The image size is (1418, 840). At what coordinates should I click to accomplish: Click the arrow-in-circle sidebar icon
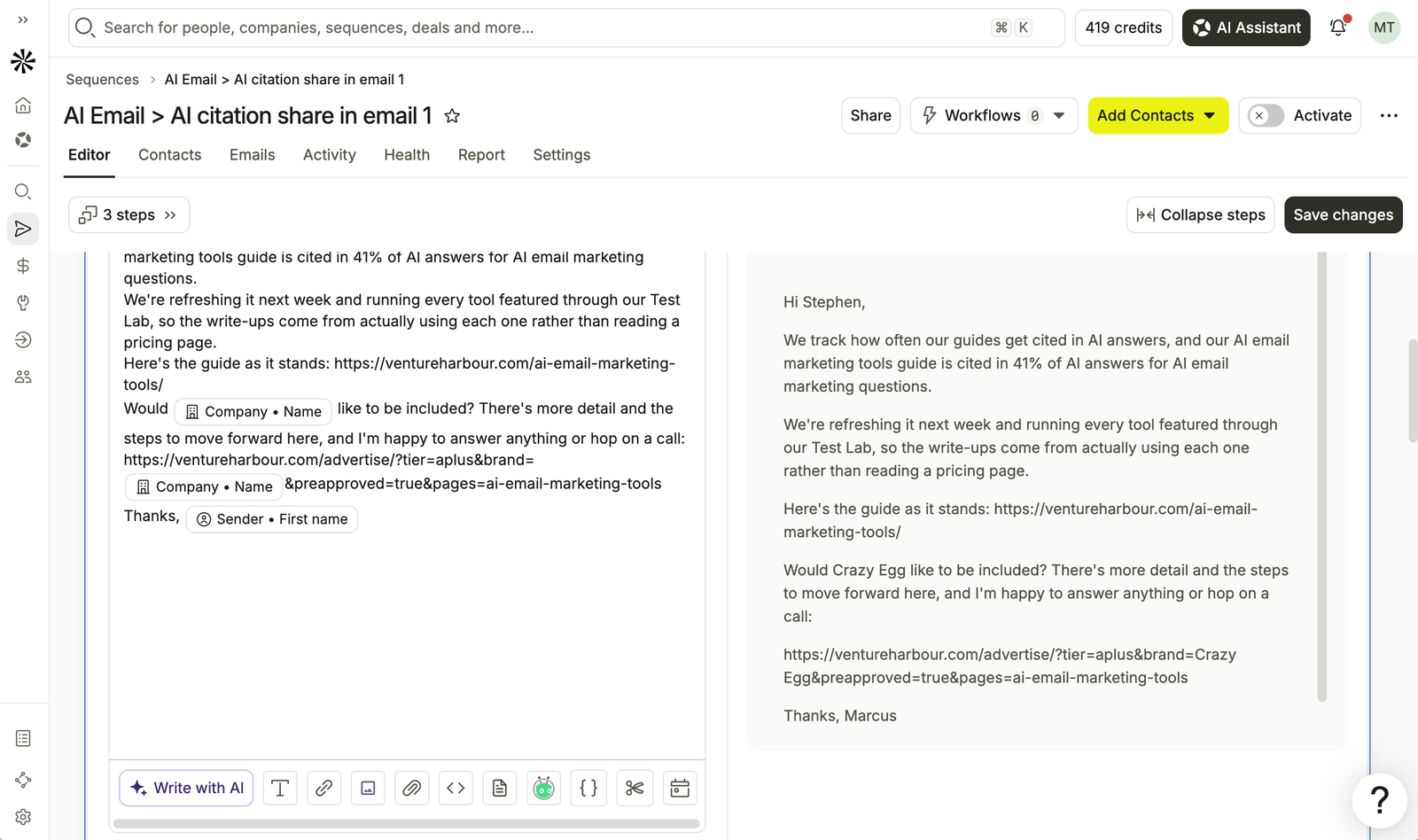point(23,340)
